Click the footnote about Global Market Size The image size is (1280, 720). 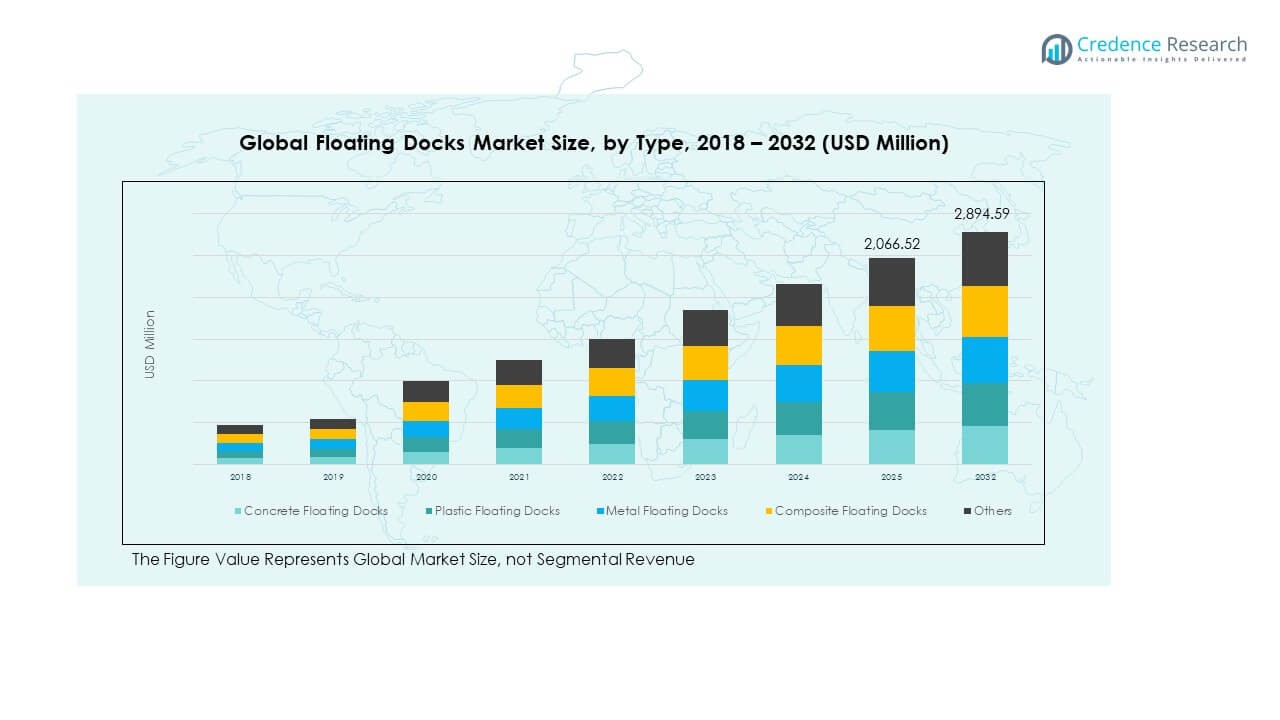tap(412, 560)
